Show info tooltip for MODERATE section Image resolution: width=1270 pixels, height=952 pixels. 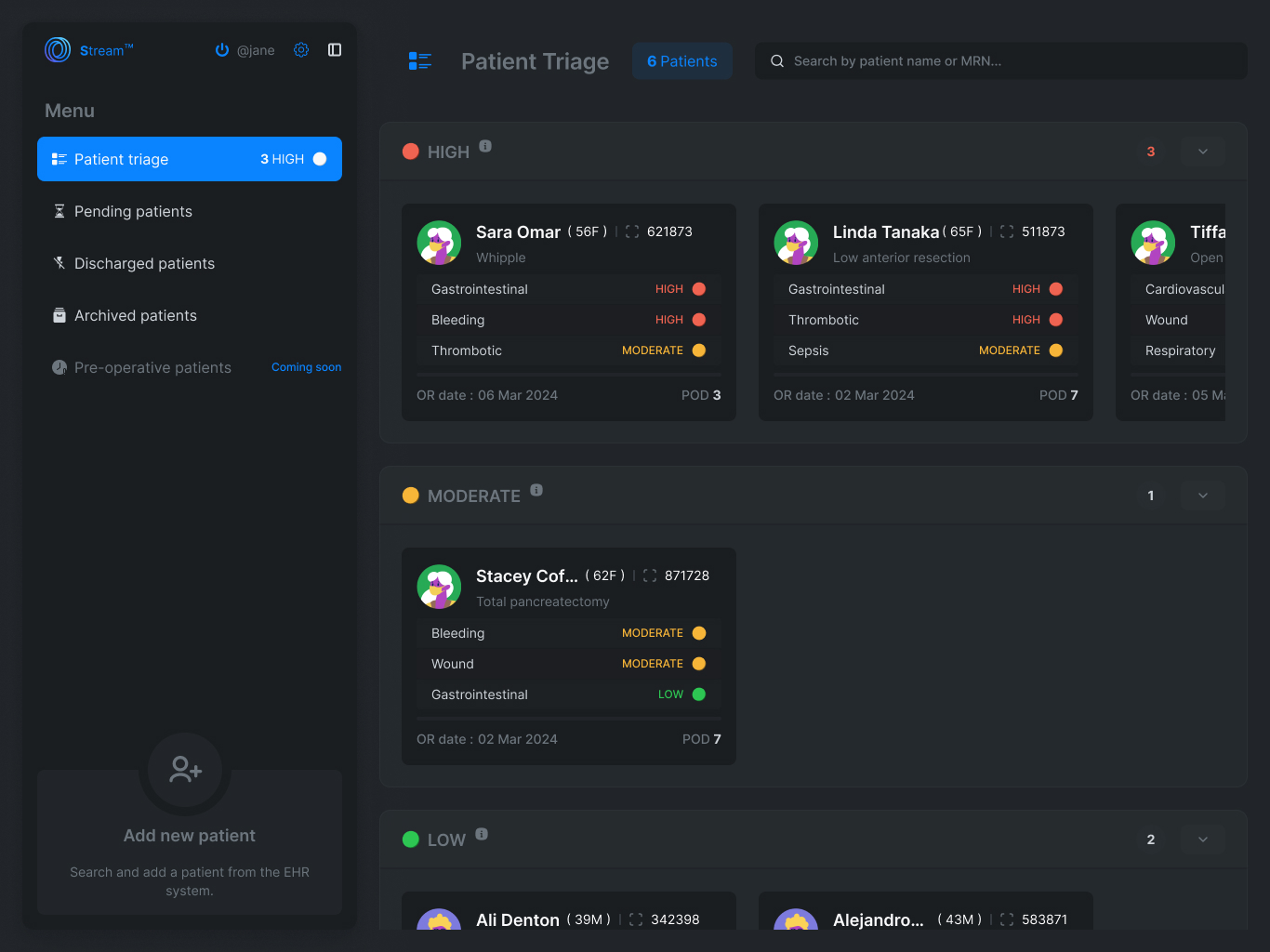pos(536,490)
